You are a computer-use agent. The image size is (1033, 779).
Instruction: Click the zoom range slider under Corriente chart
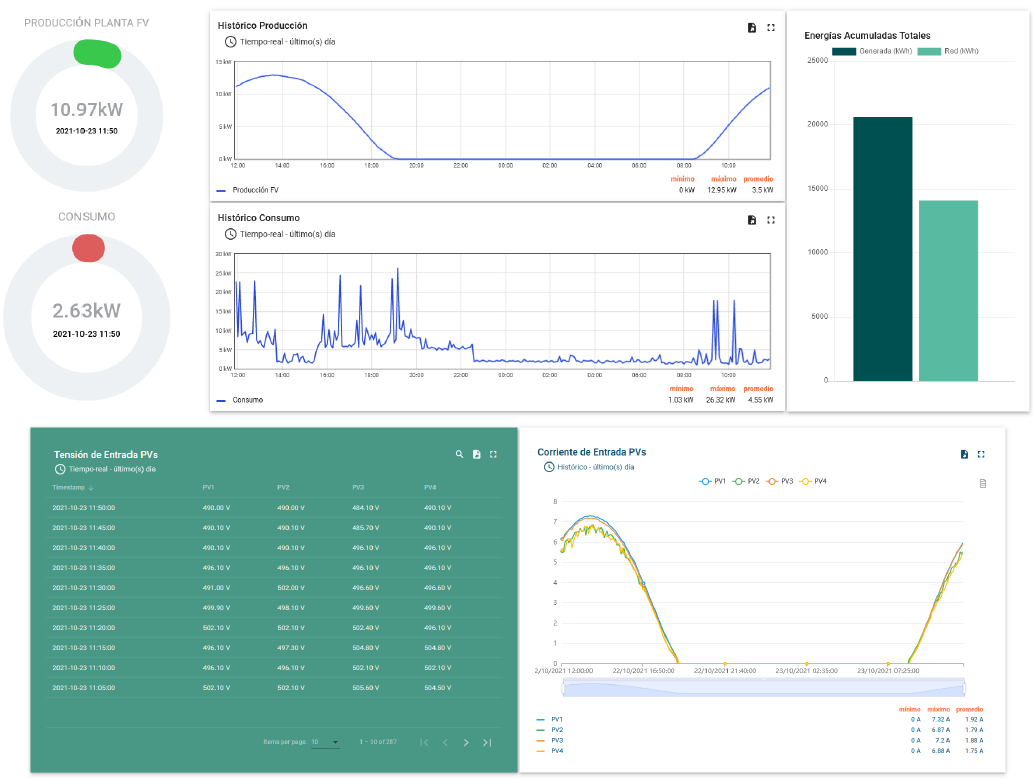click(x=763, y=687)
